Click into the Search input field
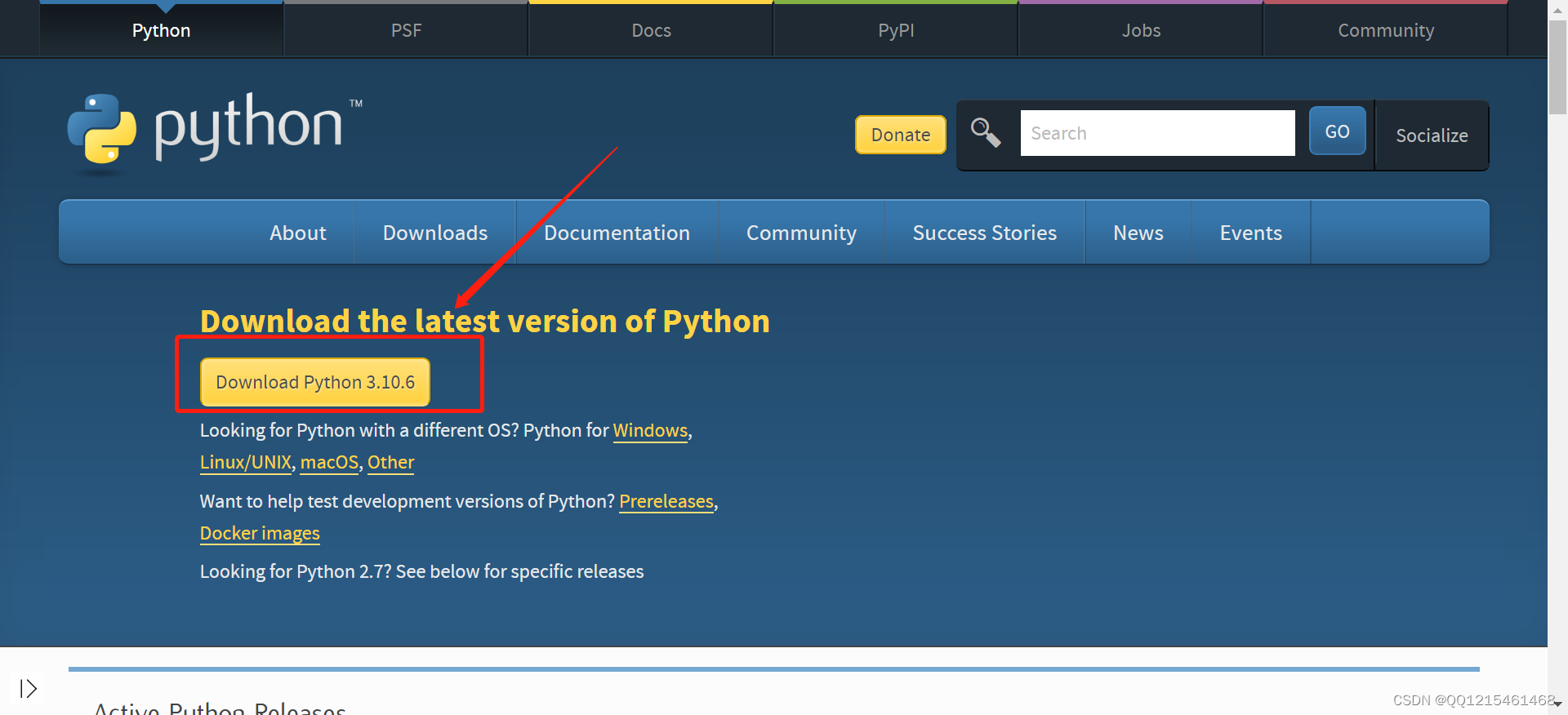The height and width of the screenshot is (715, 1568). (x=1157, y=133)
